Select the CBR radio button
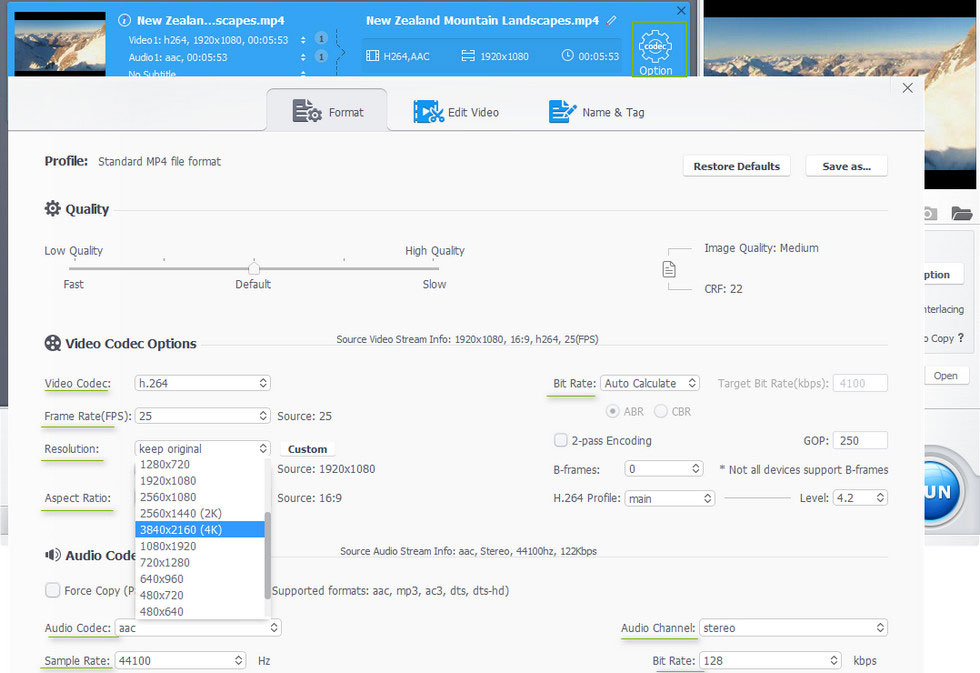Viewport: 980px width, 673px height. coord(661,411)
